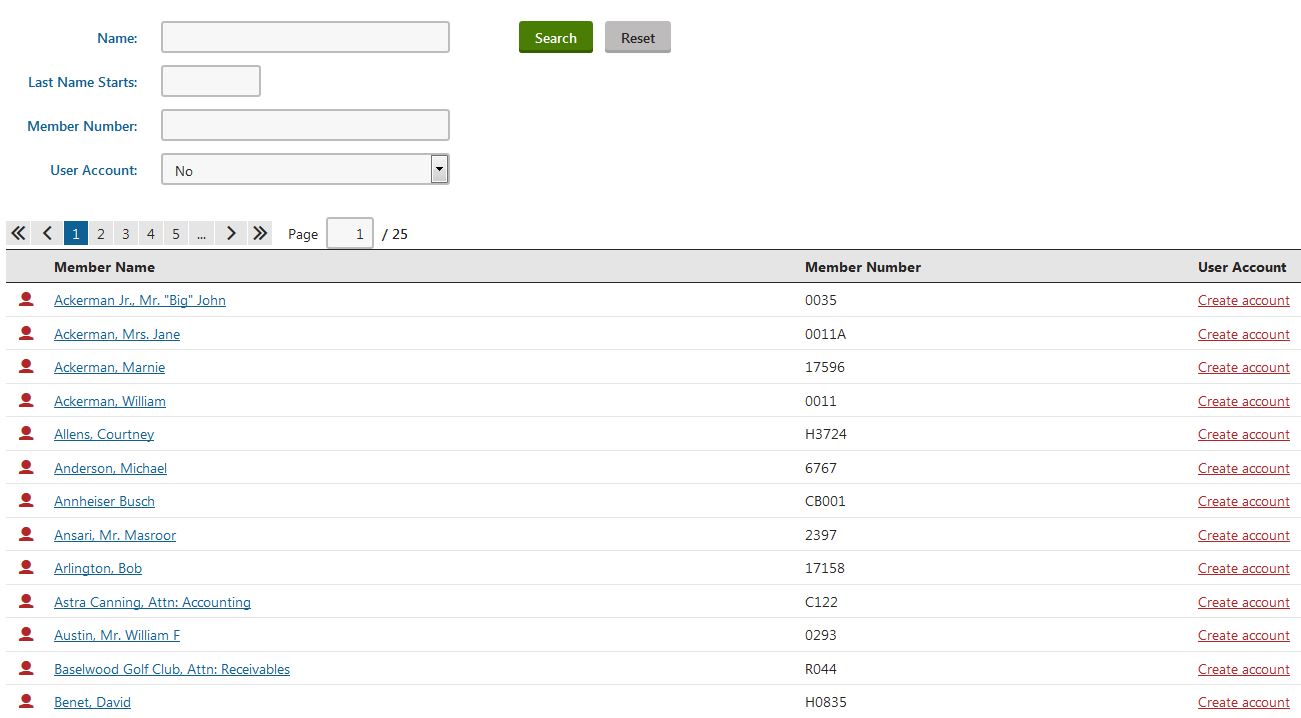Viewport: 1301px width, 718px height.
Task: Click the person icon beside Ackerman, Marnie
Action: (26, 367)
